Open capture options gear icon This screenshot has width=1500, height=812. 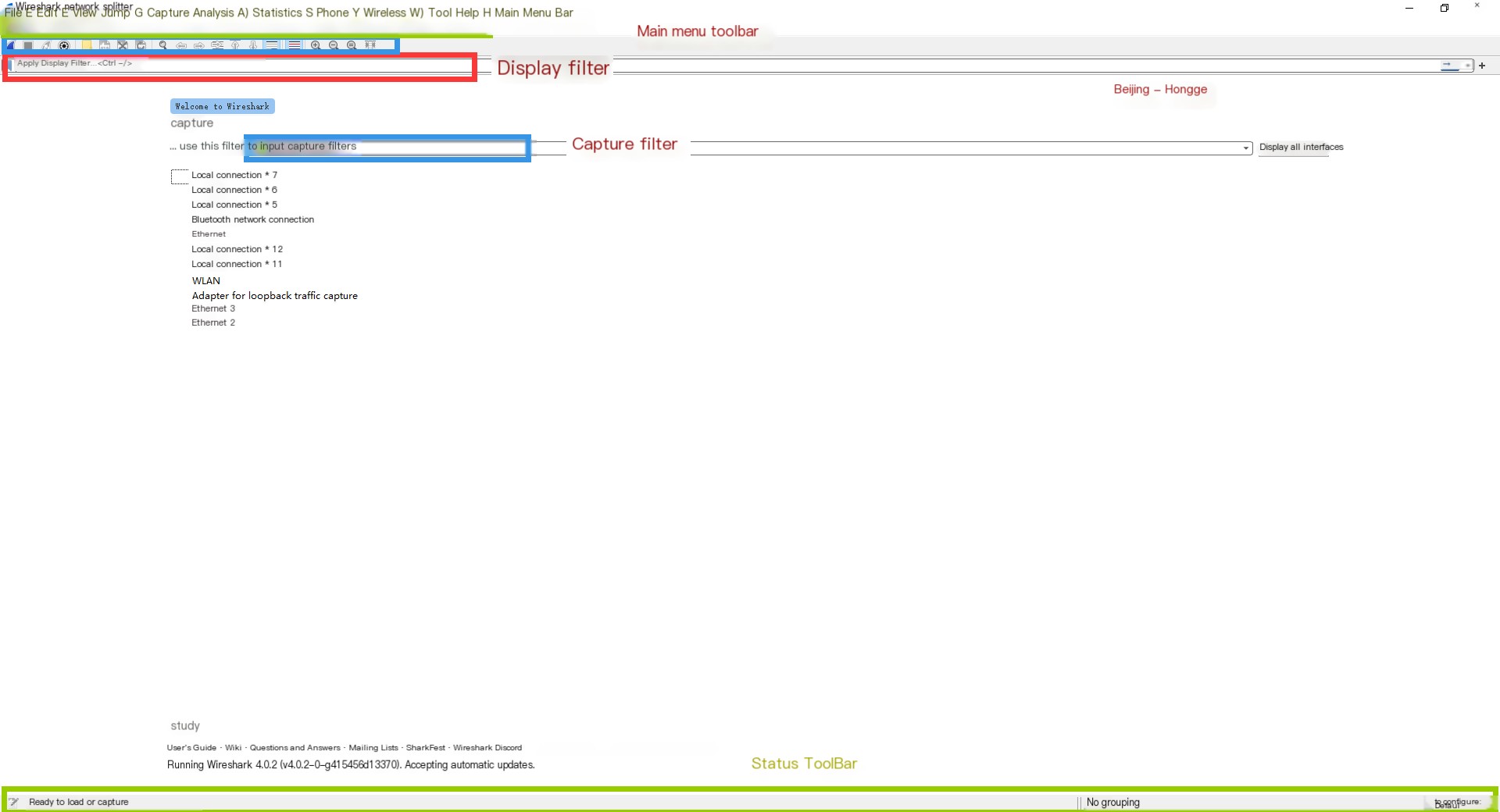pyautogui.click(x=64, y=45)
